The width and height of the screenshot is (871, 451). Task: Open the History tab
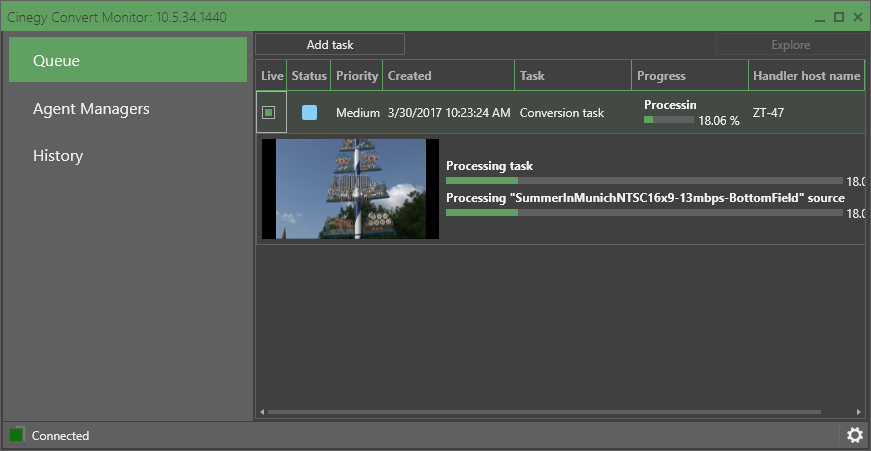58,156
